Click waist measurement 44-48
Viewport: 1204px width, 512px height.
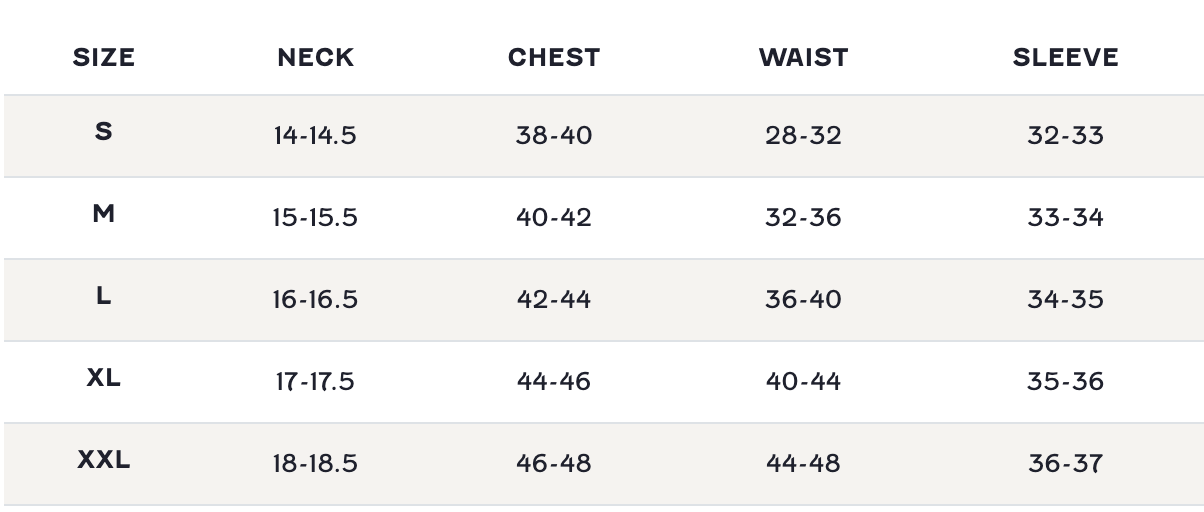tap(803, 463)
